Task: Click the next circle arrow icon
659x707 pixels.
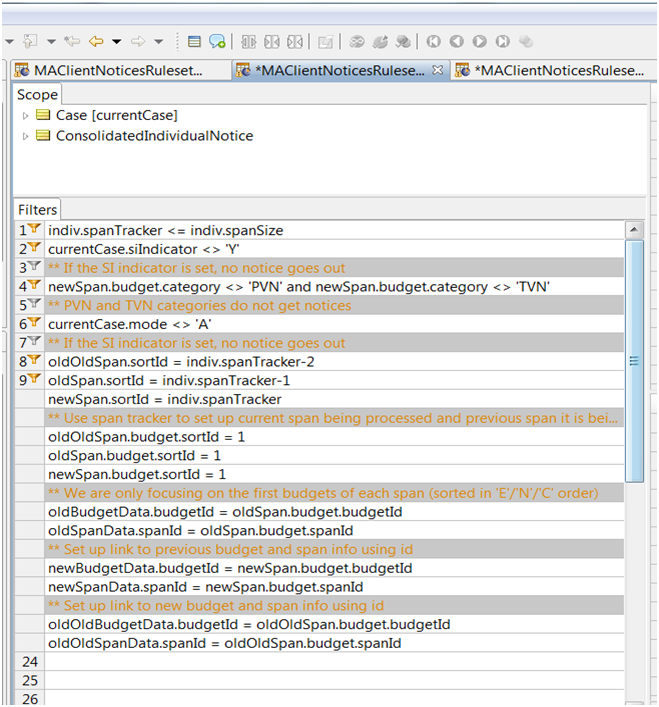Action: (x=480, y=41)
